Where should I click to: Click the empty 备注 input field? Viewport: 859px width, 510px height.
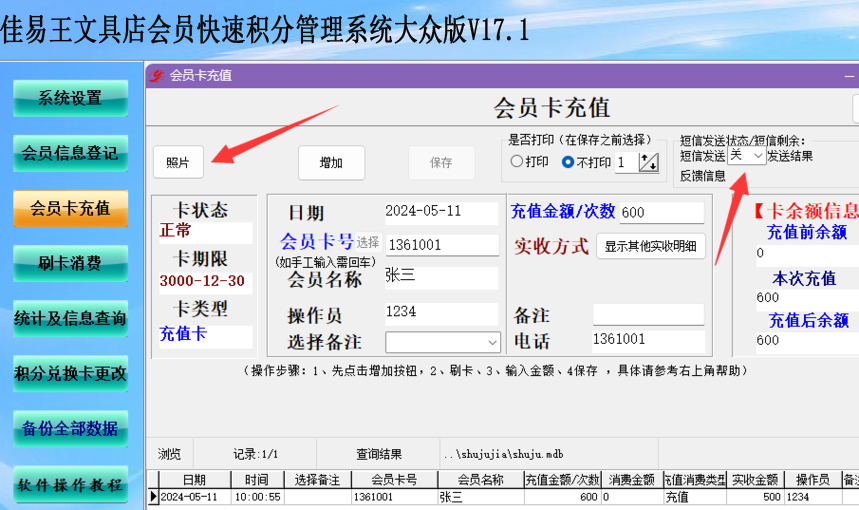648,314
